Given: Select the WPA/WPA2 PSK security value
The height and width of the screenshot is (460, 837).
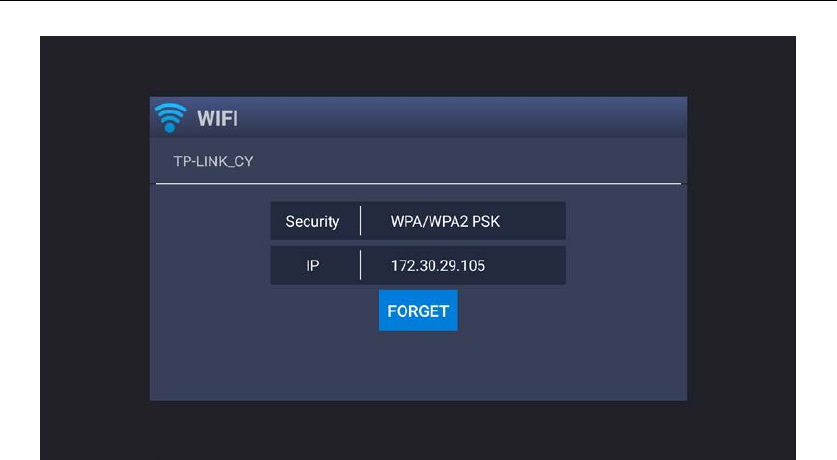Looking at the screenshot, I should tap(445, 221).
